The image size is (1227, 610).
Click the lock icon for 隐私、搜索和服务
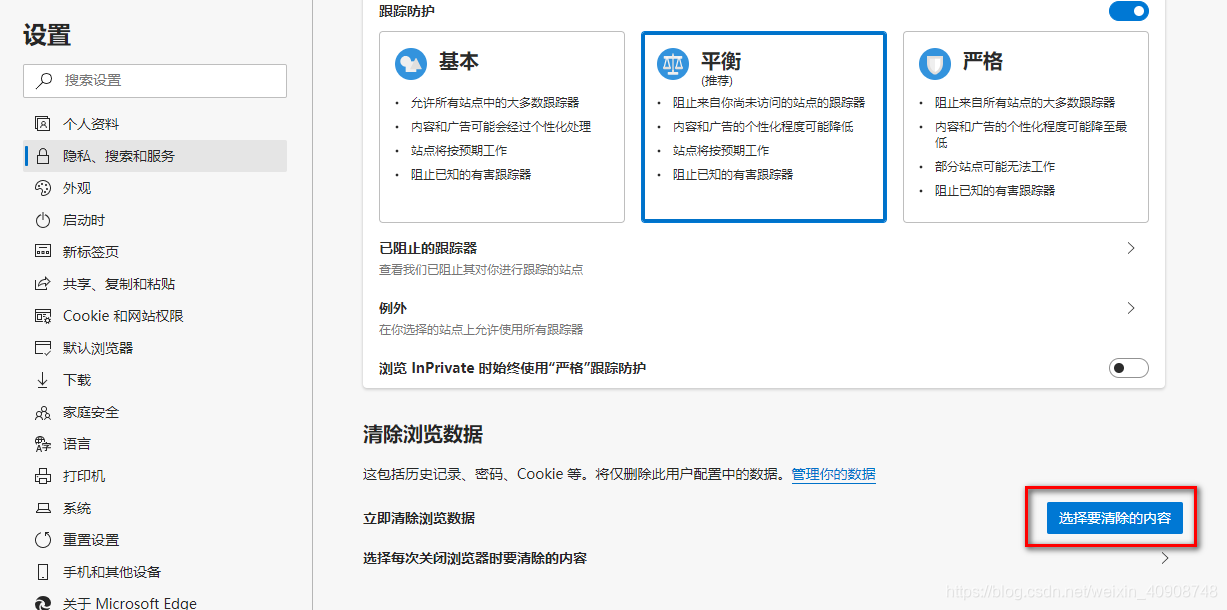[x=42, y=156]
